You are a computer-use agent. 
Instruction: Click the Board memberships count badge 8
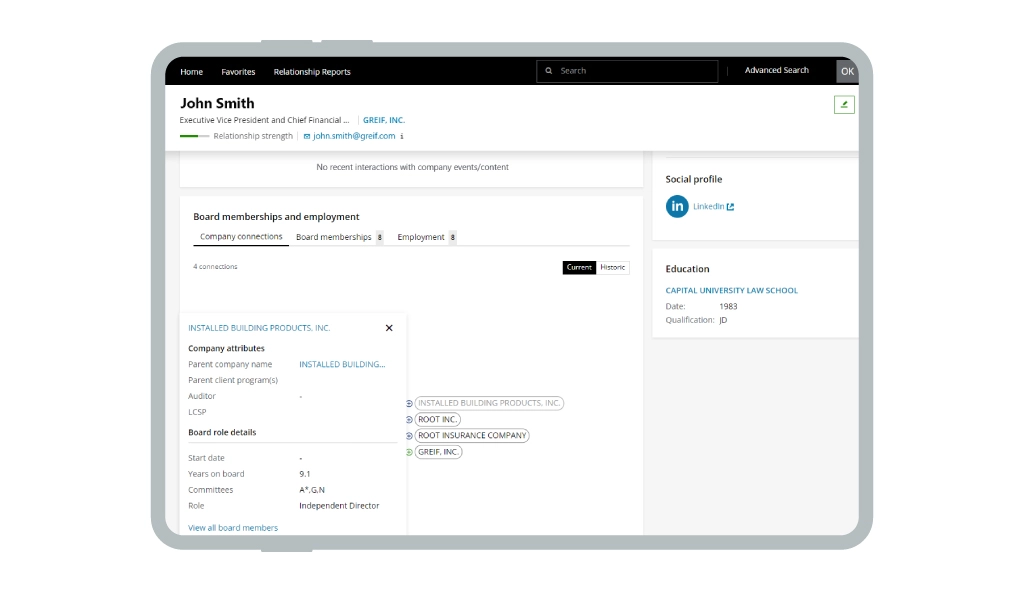coord(379,237)
